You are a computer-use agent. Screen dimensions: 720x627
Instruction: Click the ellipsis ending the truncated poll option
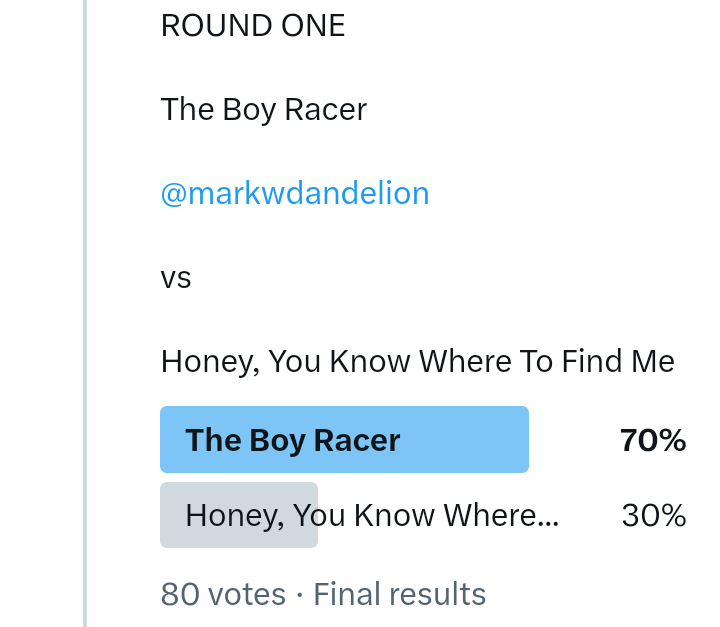tap(547, 519)
